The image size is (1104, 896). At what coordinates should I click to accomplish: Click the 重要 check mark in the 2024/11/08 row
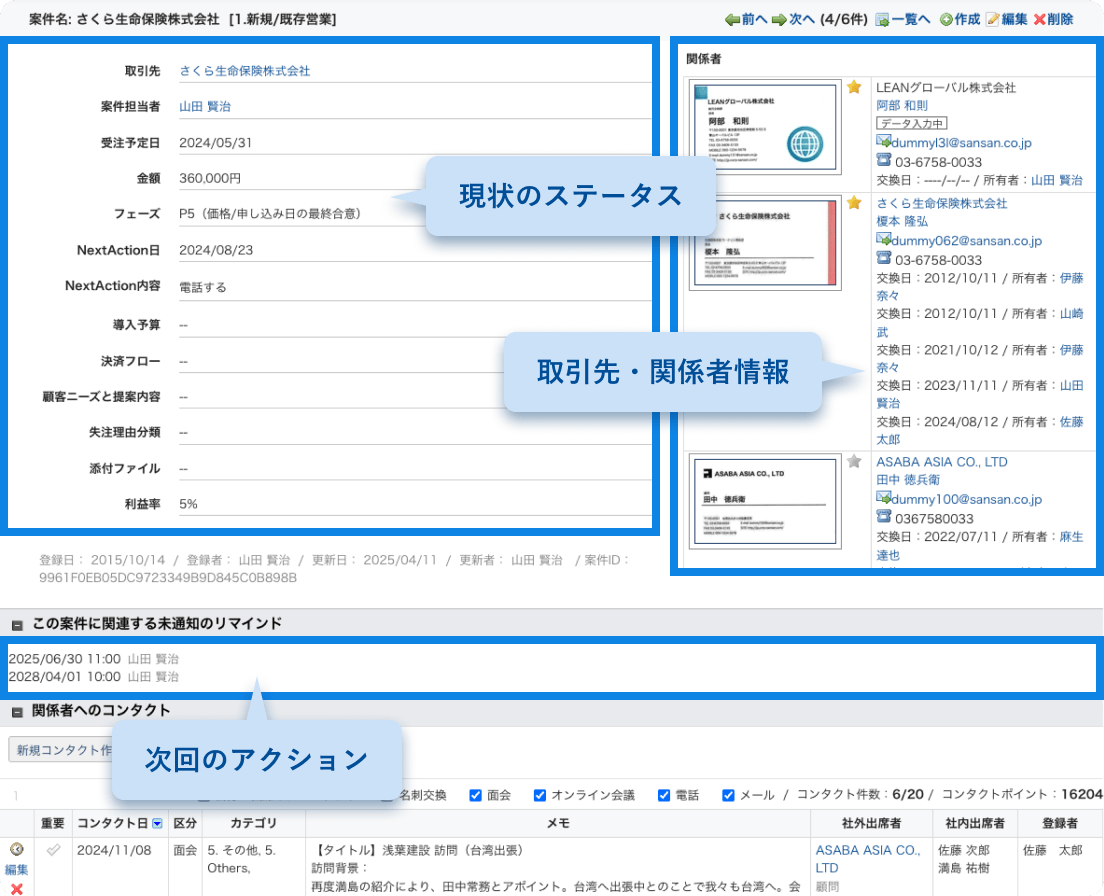(x=53, y=850)
